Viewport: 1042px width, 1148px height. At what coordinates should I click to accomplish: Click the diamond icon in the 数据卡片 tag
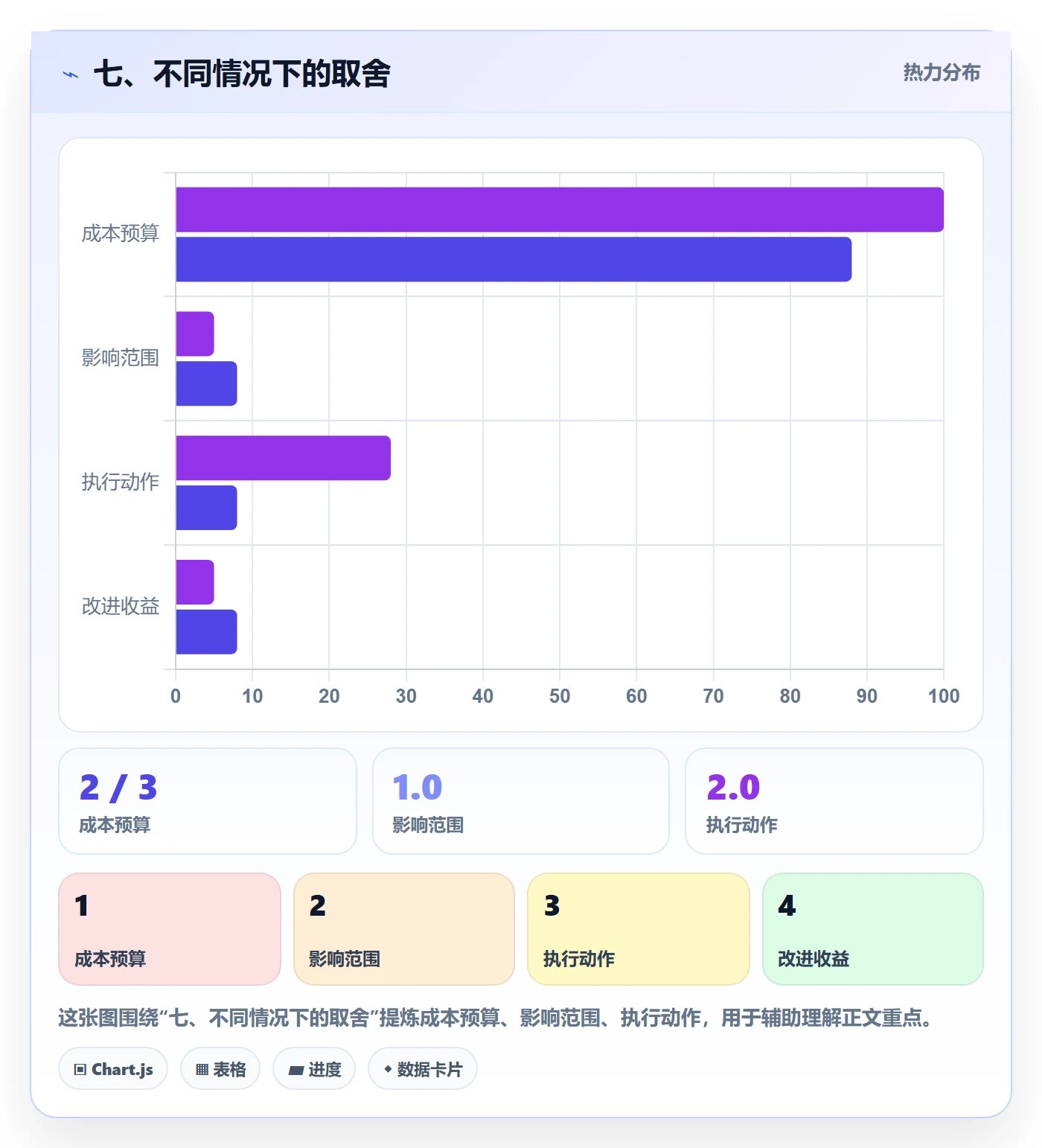(x=388, y=1068)
